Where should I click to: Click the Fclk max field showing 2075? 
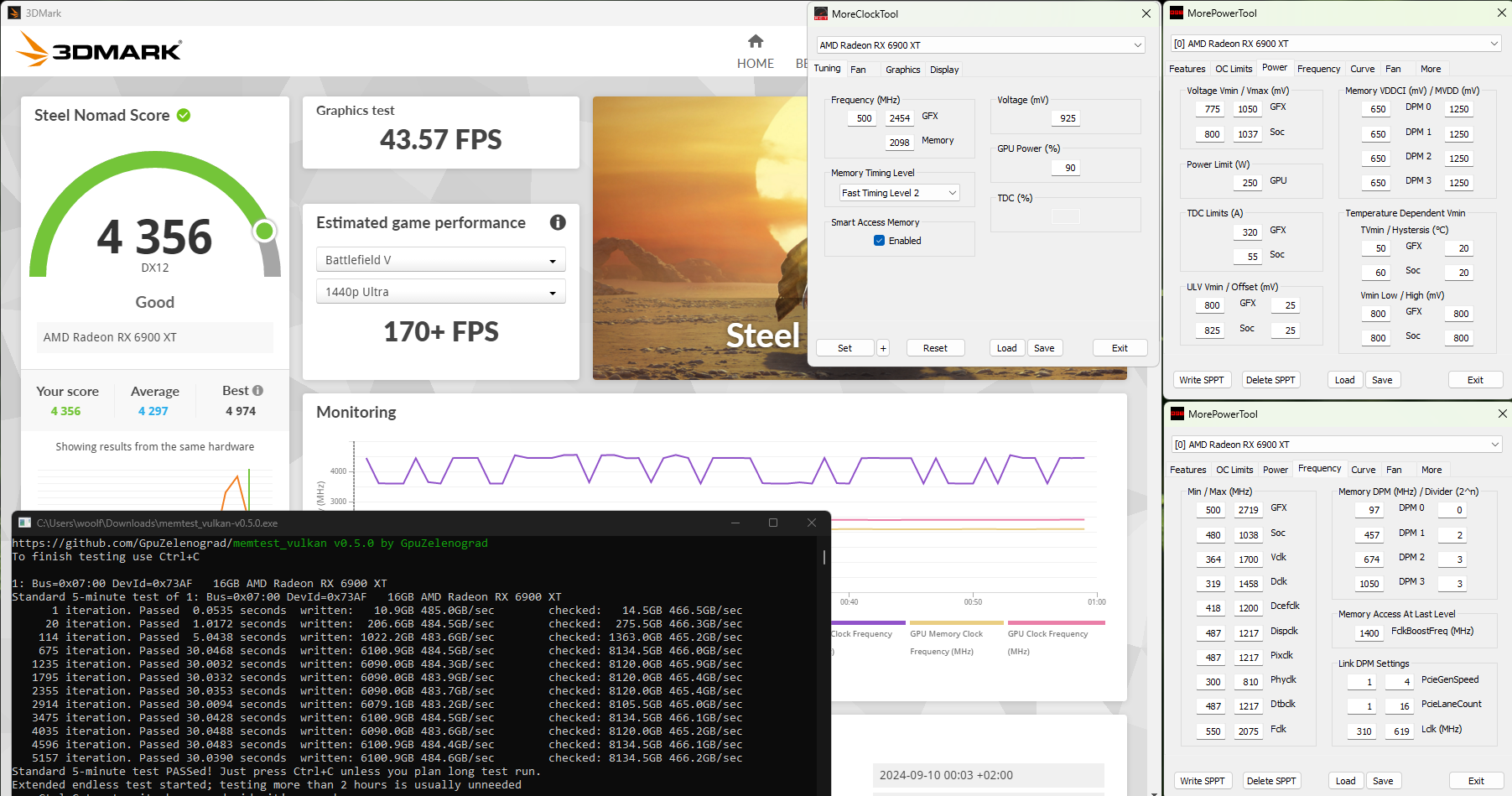[1249, 731]
